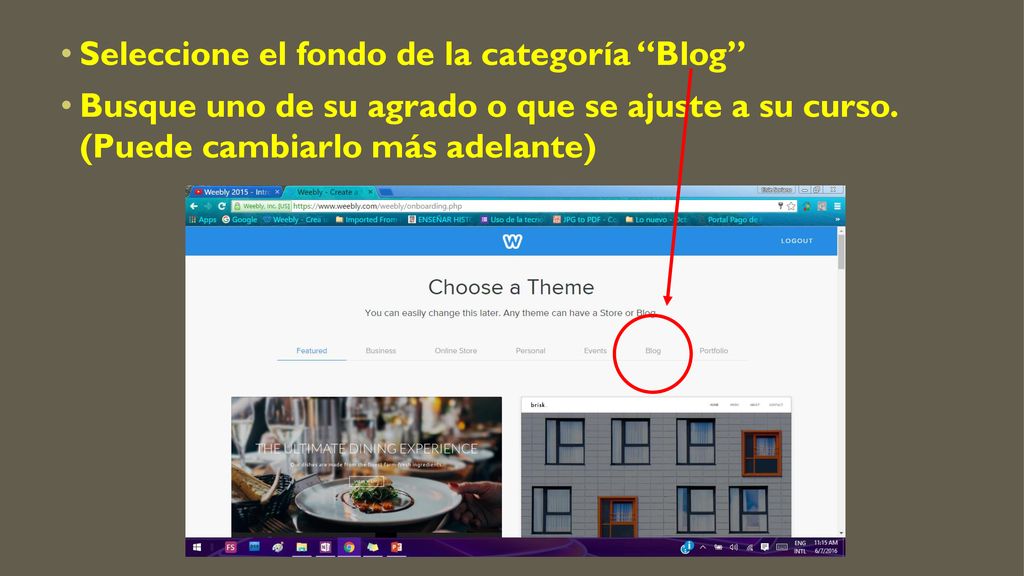Click the green 'Weebly, Inc. [US]' security badge
Viewport: 1024px width, 576px height.
(262, 206)
